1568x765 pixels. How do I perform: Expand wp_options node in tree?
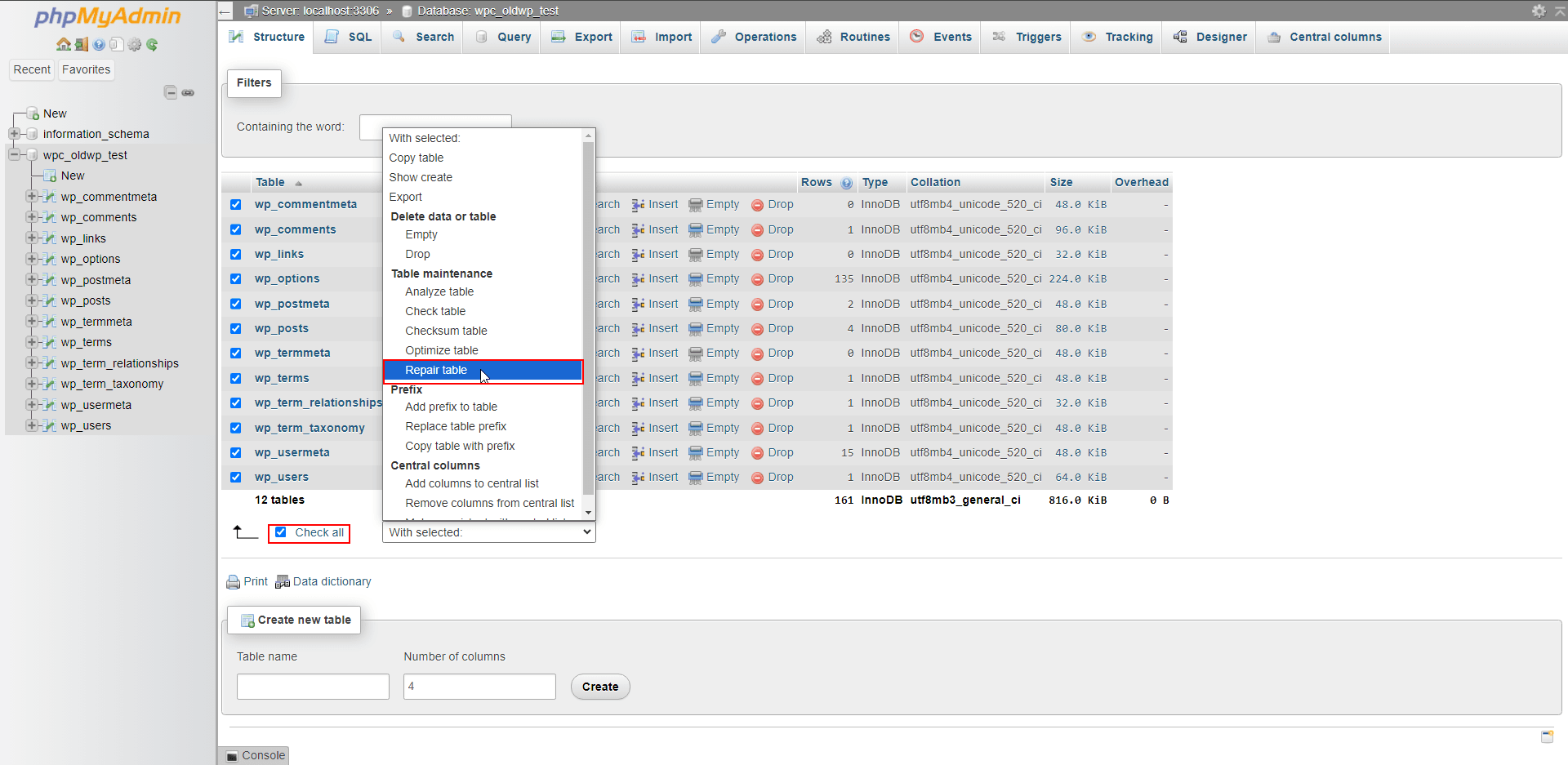click(x=32, y=259)
